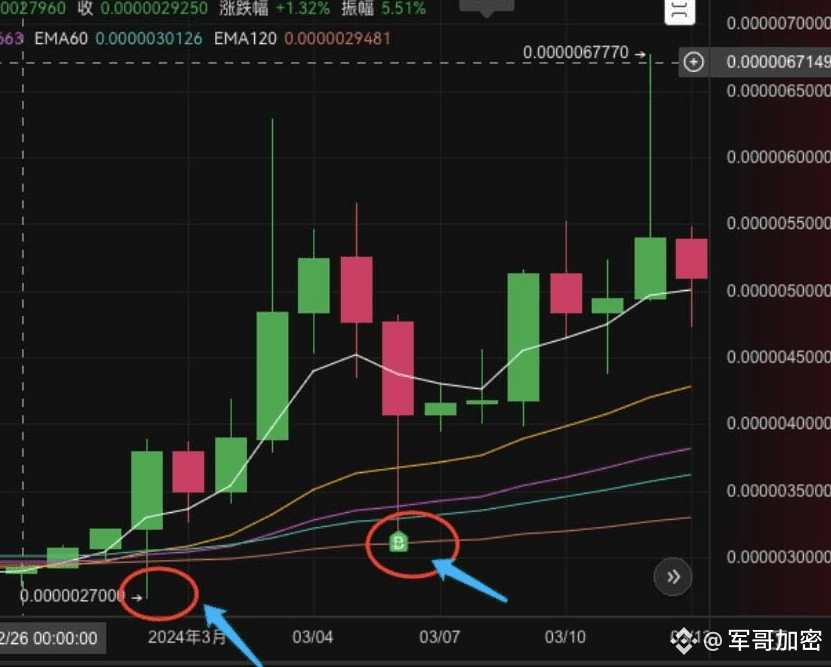Click the arrow beside the 0.0000067770 high label

coord(640,54)
